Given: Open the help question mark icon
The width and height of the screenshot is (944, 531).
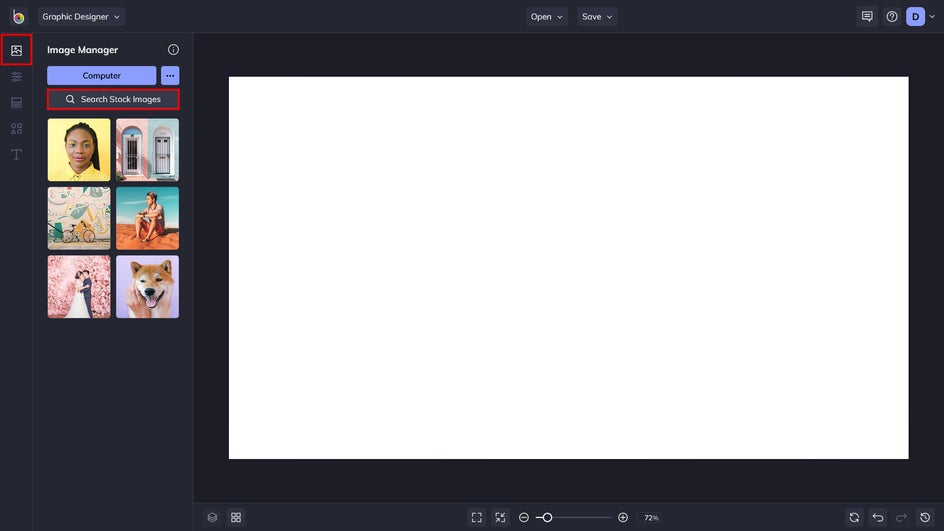Looking at the screenshot, I should [892, 17].
